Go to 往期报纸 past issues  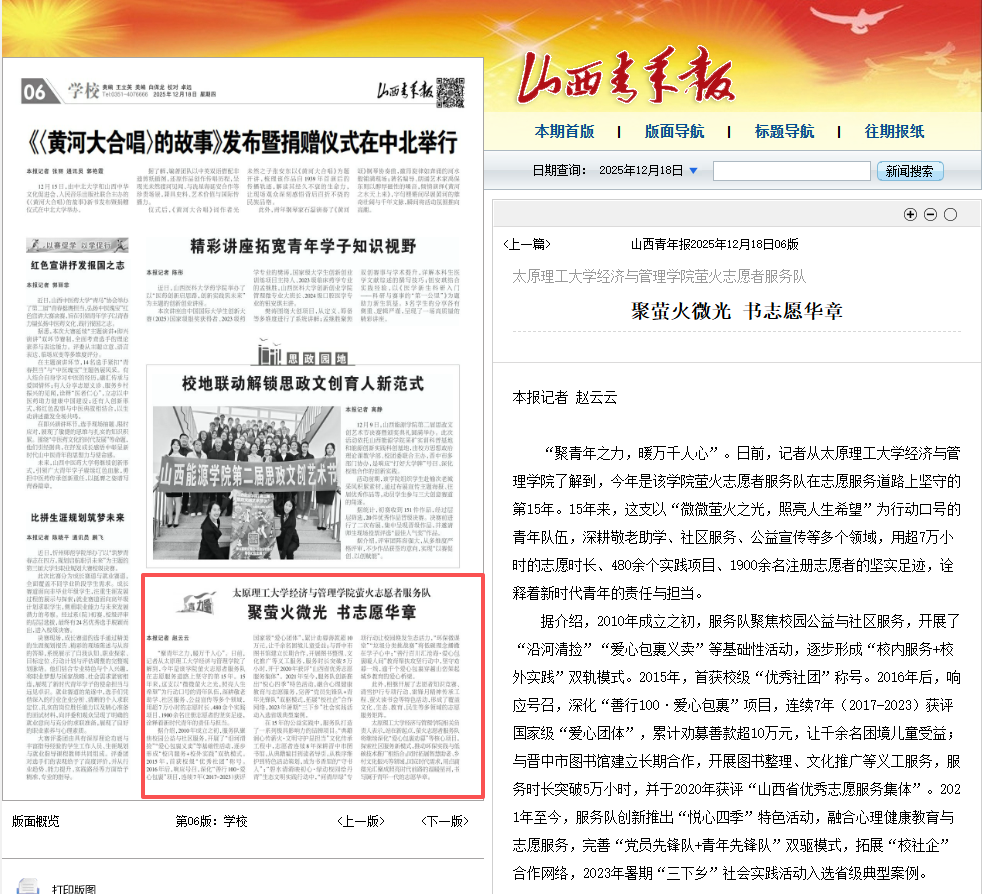[x=894, y=131]
